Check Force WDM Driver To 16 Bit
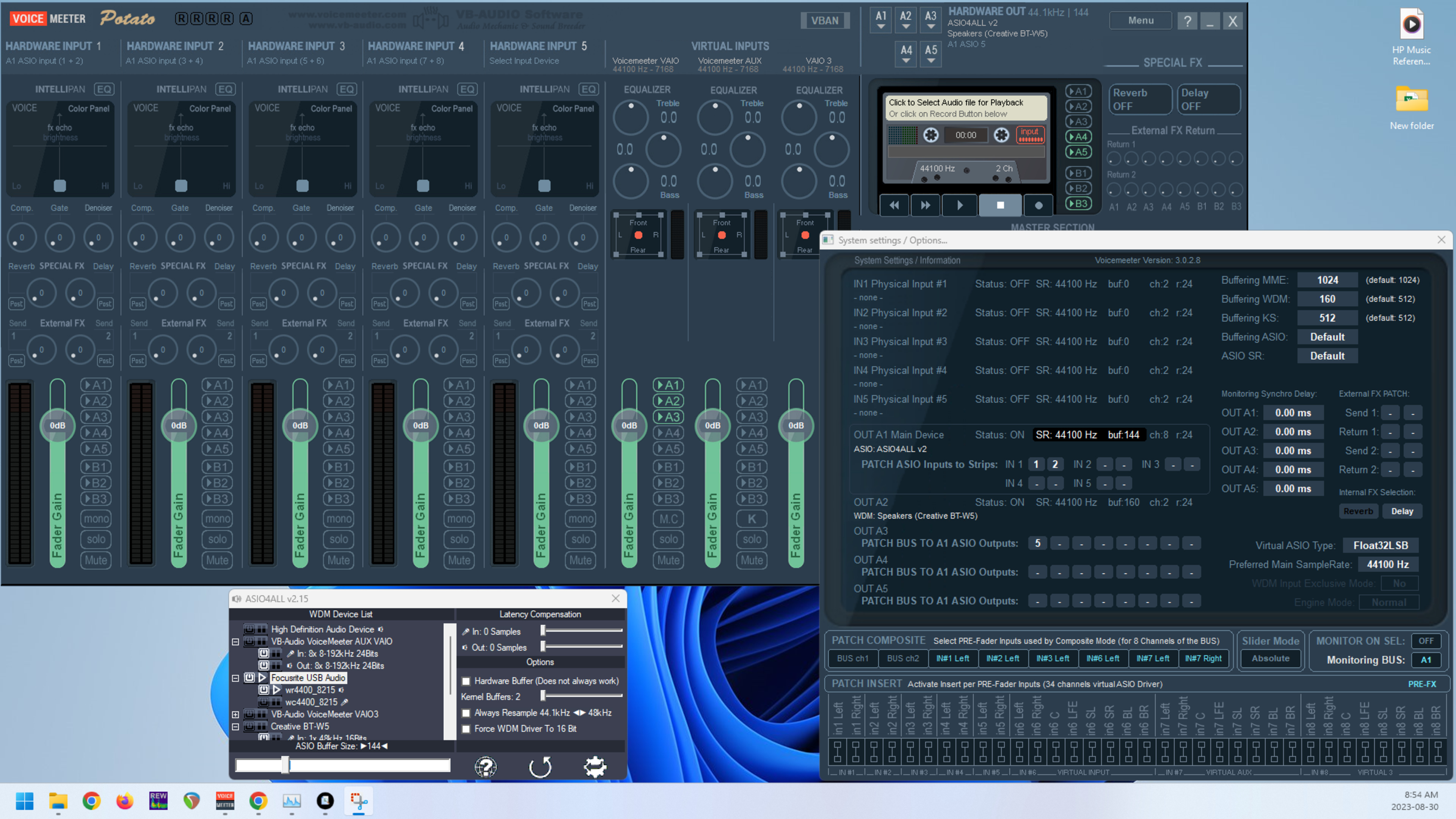Viewport: 1456px width, 819px height. (x=466, y=729)
